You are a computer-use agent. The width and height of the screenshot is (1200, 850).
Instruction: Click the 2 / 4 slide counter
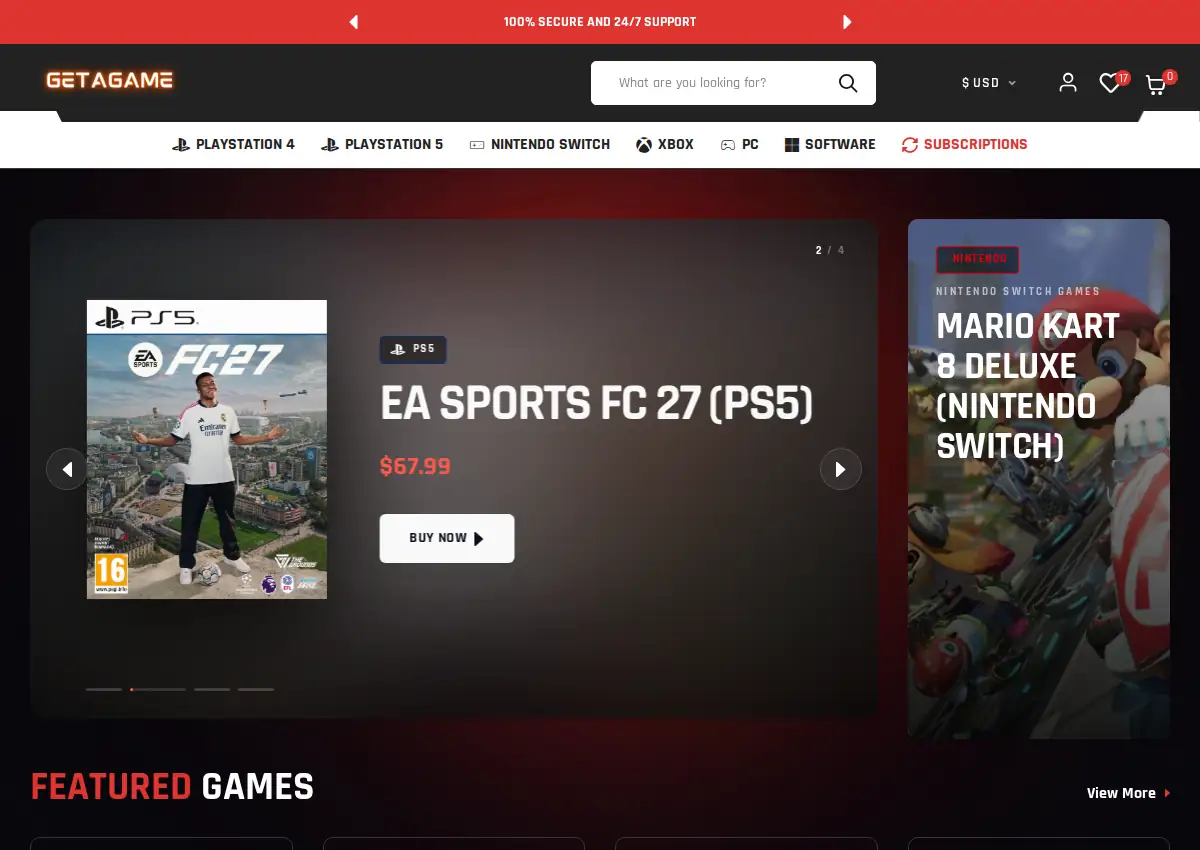pyautogui.click(x=830, y=250)
